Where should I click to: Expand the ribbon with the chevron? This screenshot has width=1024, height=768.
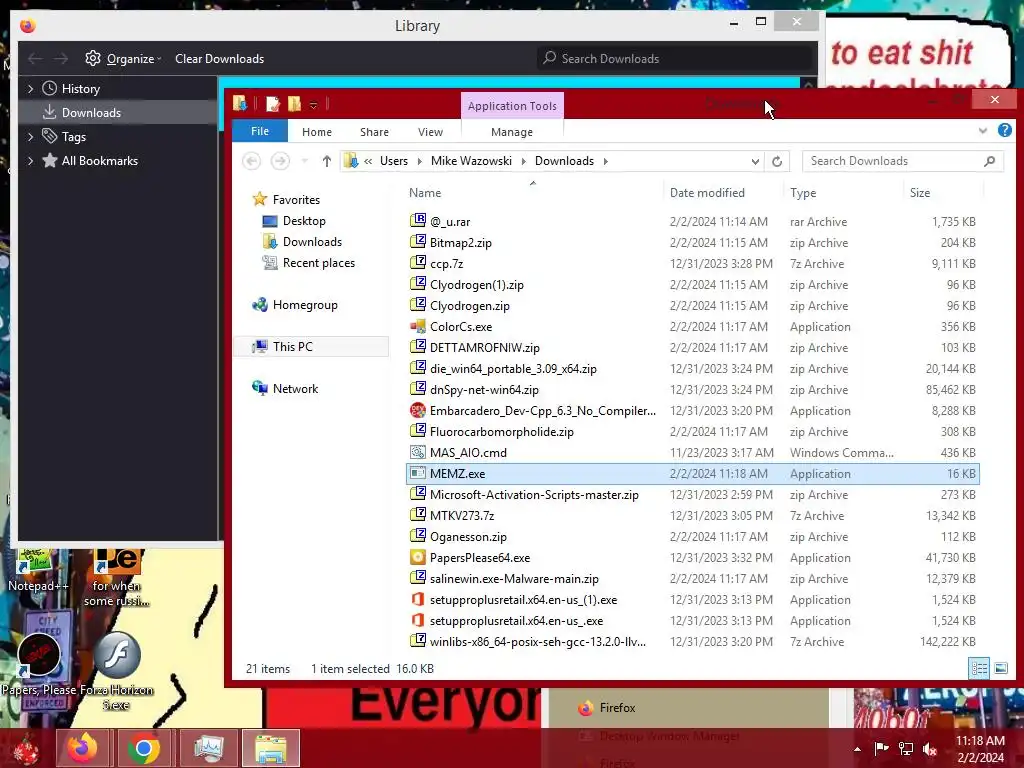pyautogui.click(x=983, y=131)
